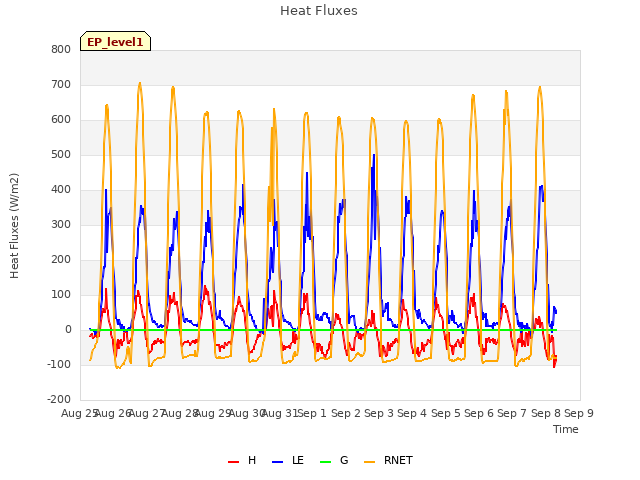Click the -100 y-axis tick label
The width and height of the screenshot is (640, 480).
point(59,364)
